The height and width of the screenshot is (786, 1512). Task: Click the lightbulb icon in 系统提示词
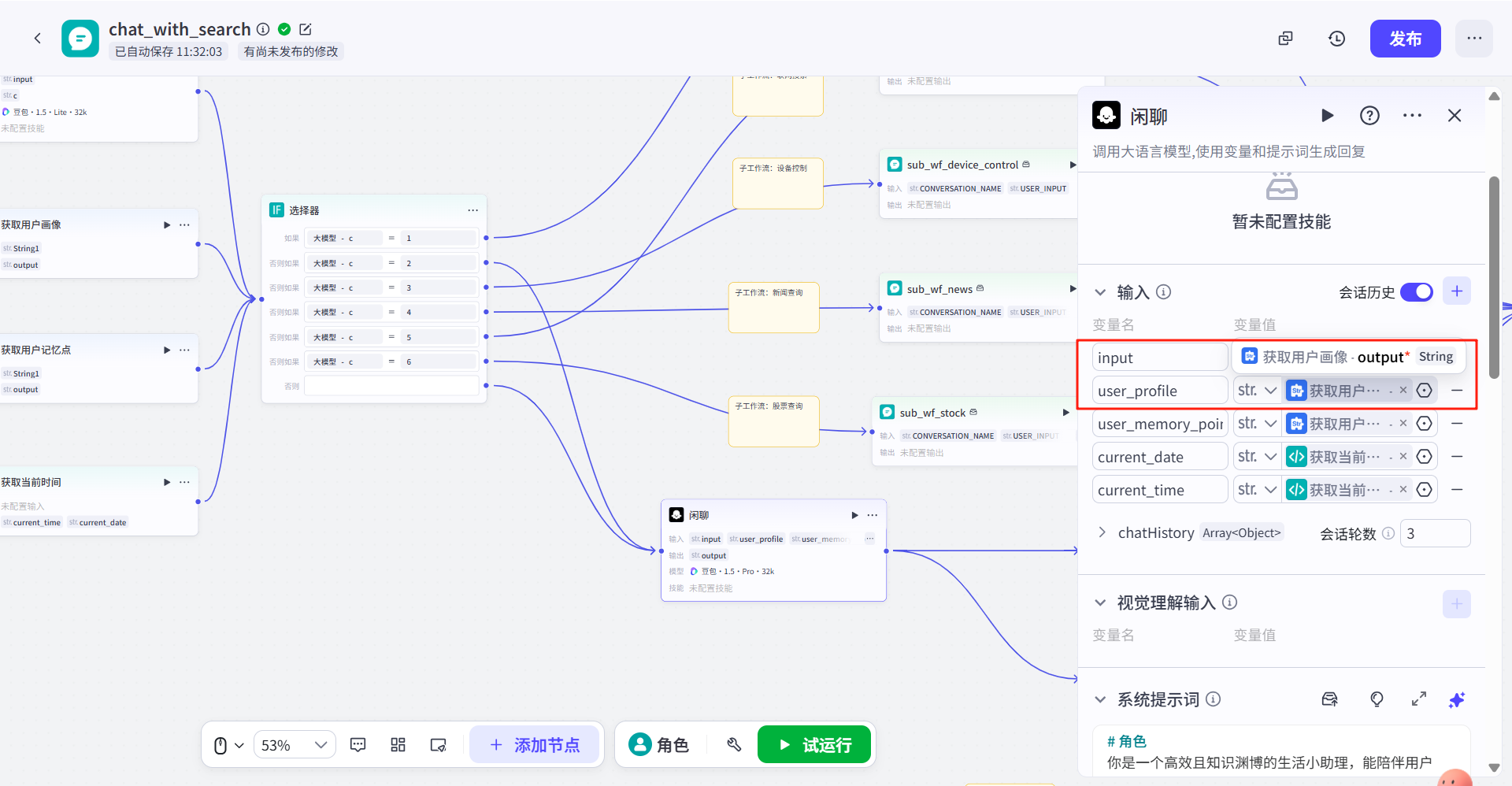(1377, 699)
